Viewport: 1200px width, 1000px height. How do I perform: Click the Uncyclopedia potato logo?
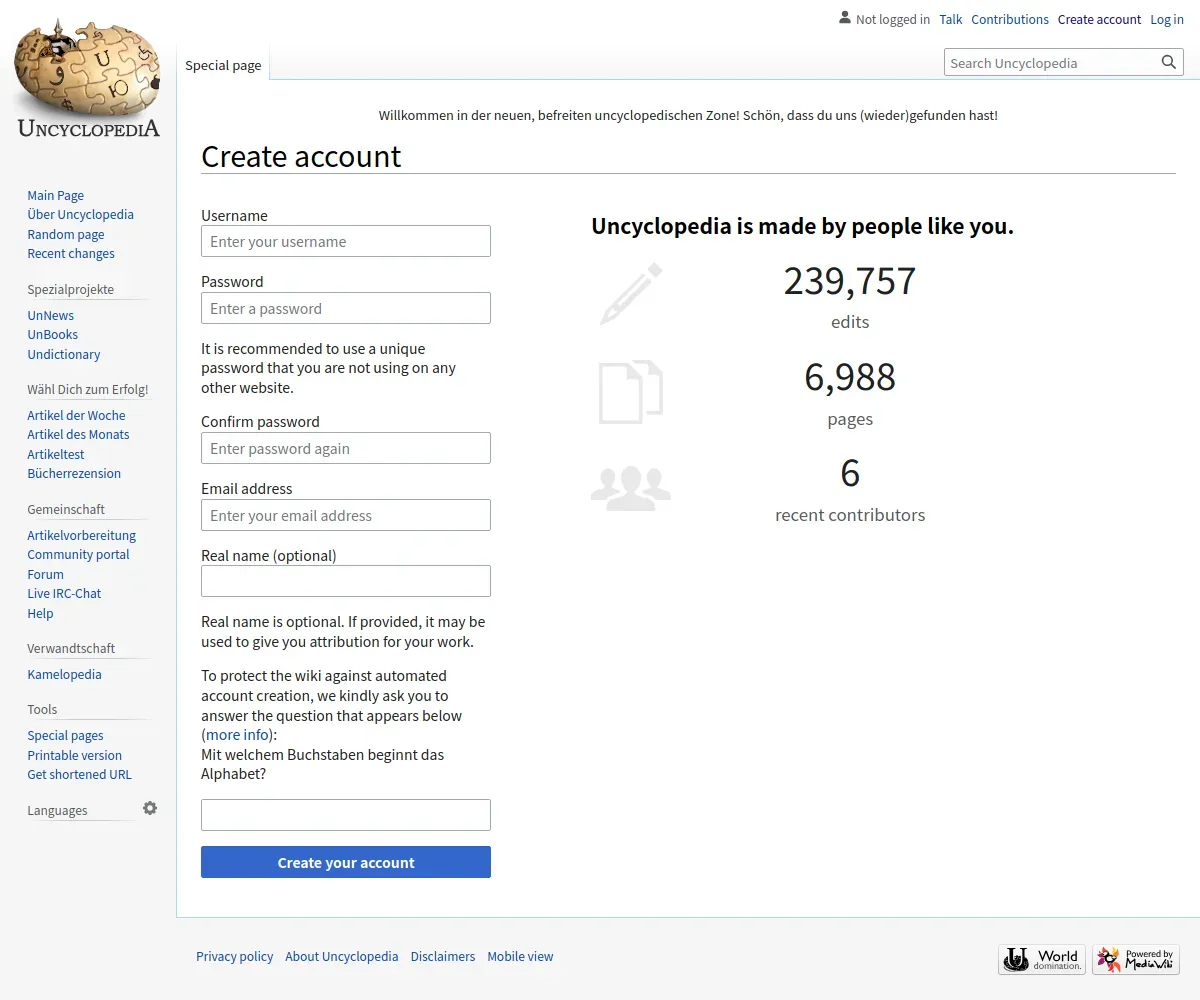pyautogui.click(x=88, y=78)
